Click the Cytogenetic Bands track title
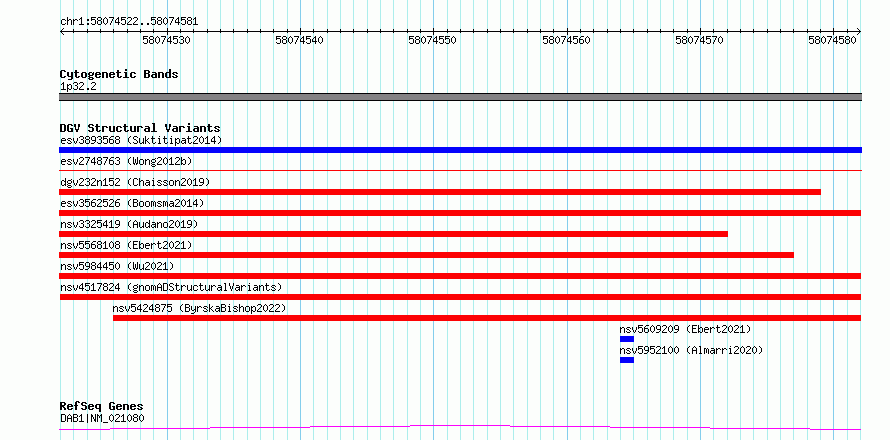890x440 pixels. (x=119, y=74)
